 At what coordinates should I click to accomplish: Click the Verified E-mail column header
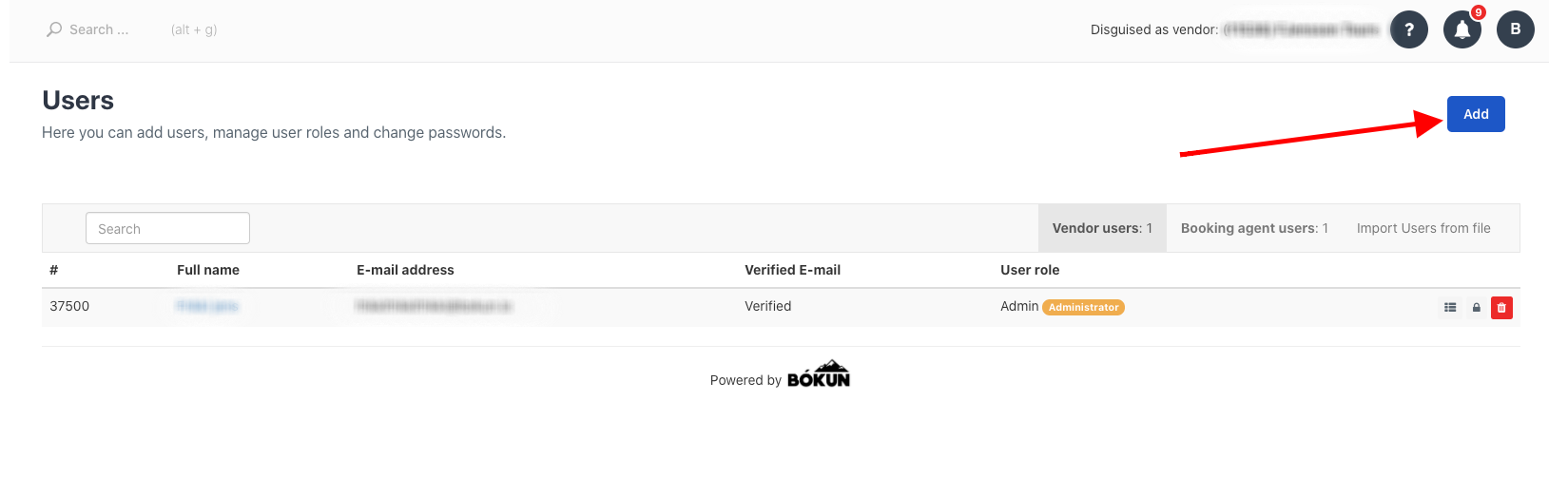pyautogui.click(x=792, y=270)
